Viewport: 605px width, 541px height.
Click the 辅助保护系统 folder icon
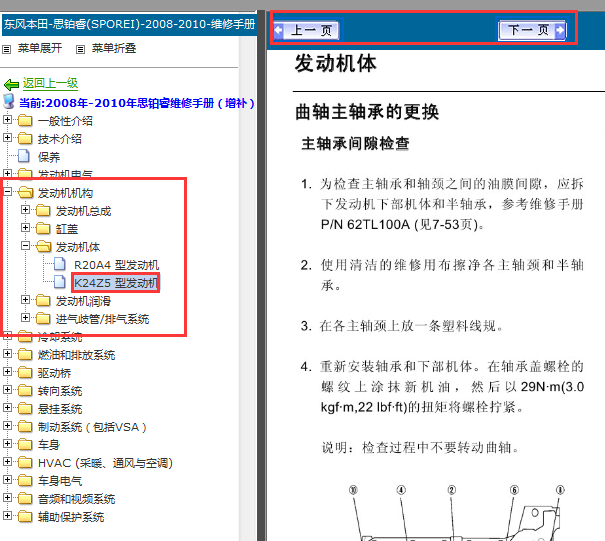pos(25,516)
